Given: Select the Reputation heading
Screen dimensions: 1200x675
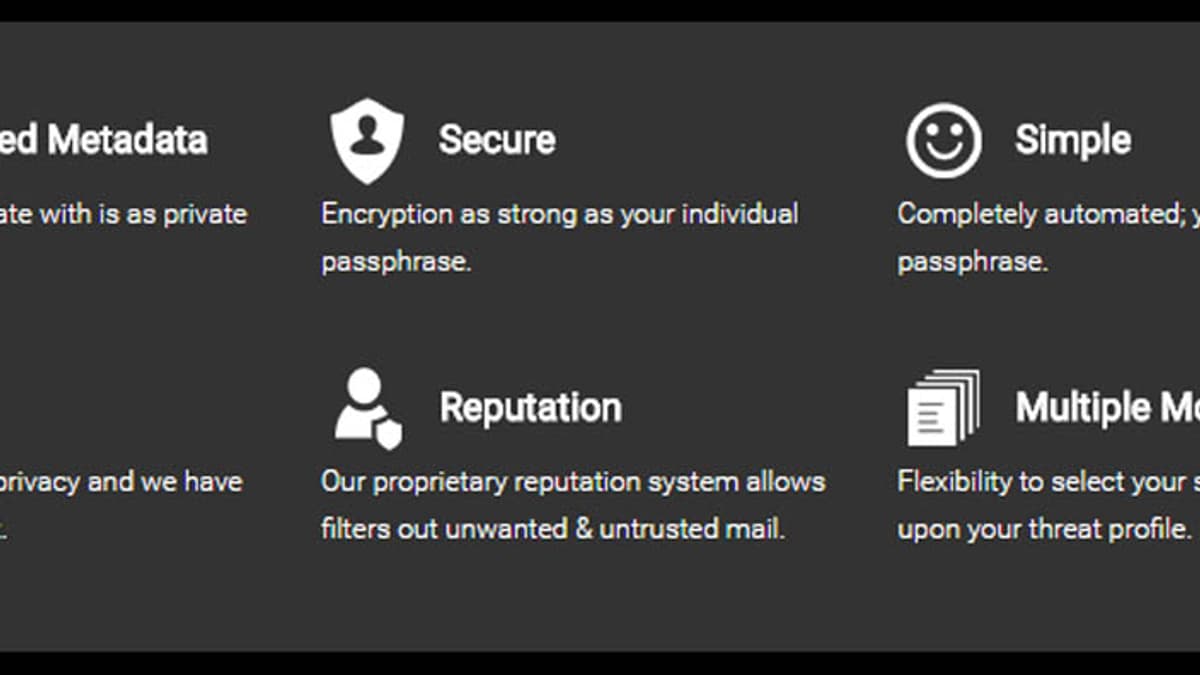Looking at the screenshot, I should pyautogui.click(x=531, y=407).
